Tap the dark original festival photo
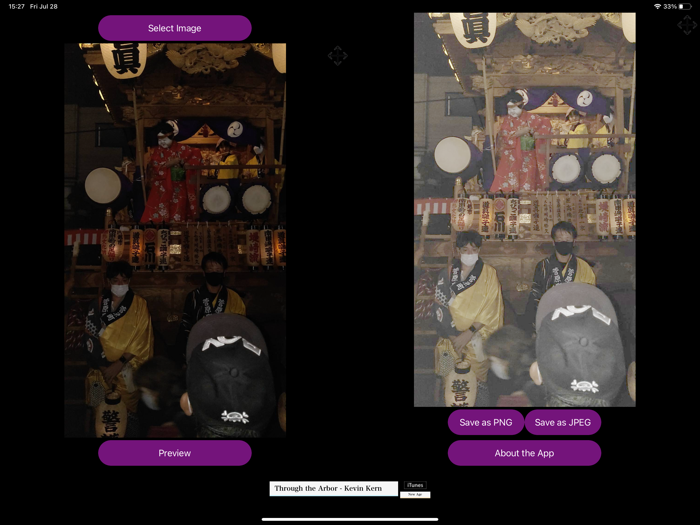Screen dimensions: 700x525 coord(175,240)
